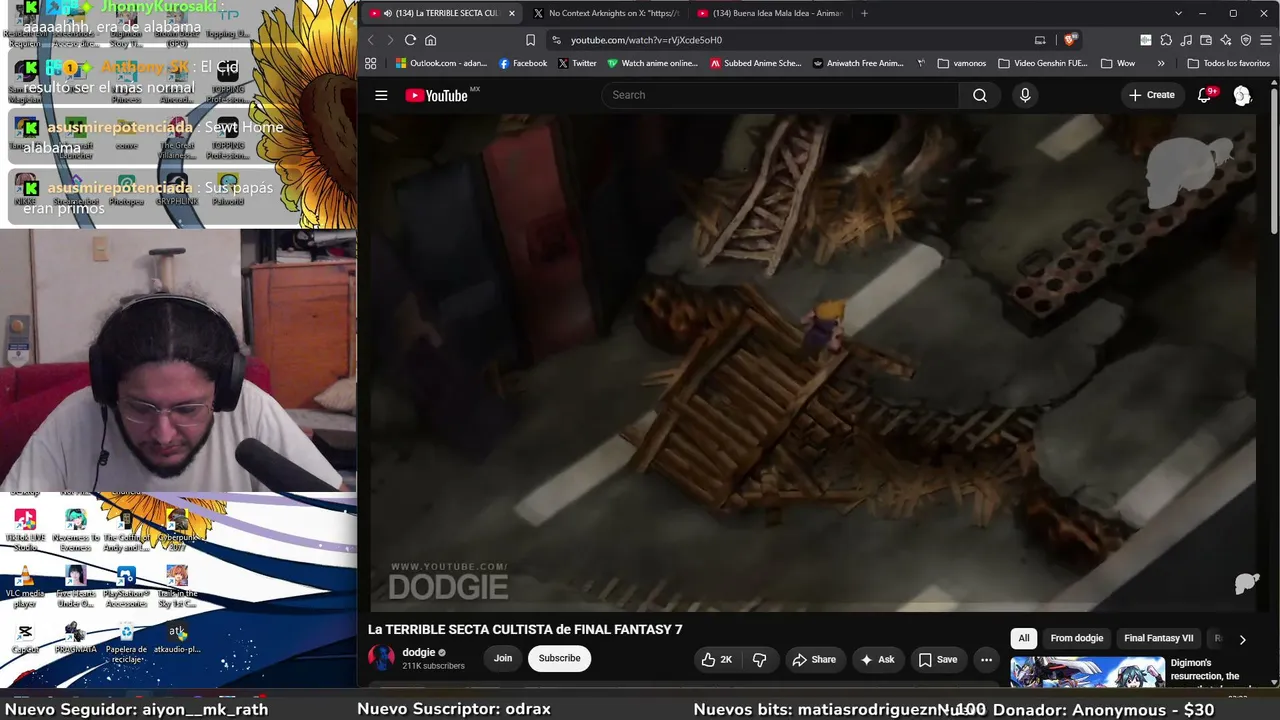The width and height of the screenshot is (1280, 720).
Task: Click the dodgie channel name
Action: [x=419, y=652]
